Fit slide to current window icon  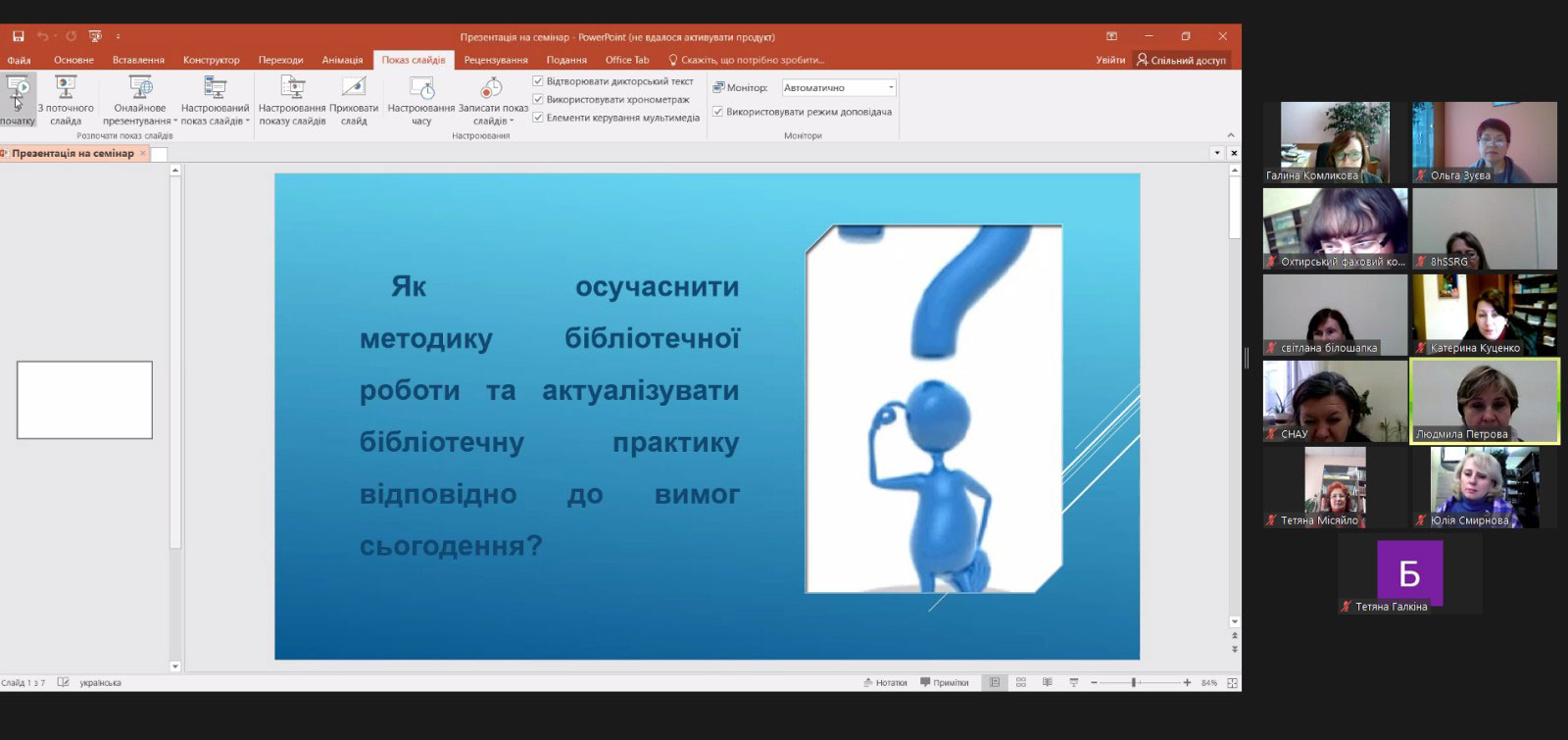coord(1233,682)
